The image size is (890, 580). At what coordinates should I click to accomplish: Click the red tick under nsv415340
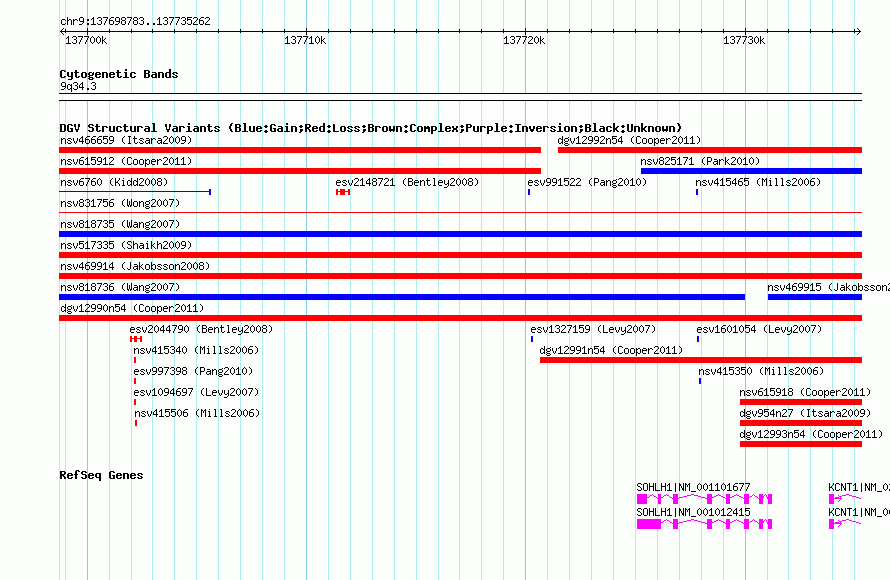tap(135, 360)
